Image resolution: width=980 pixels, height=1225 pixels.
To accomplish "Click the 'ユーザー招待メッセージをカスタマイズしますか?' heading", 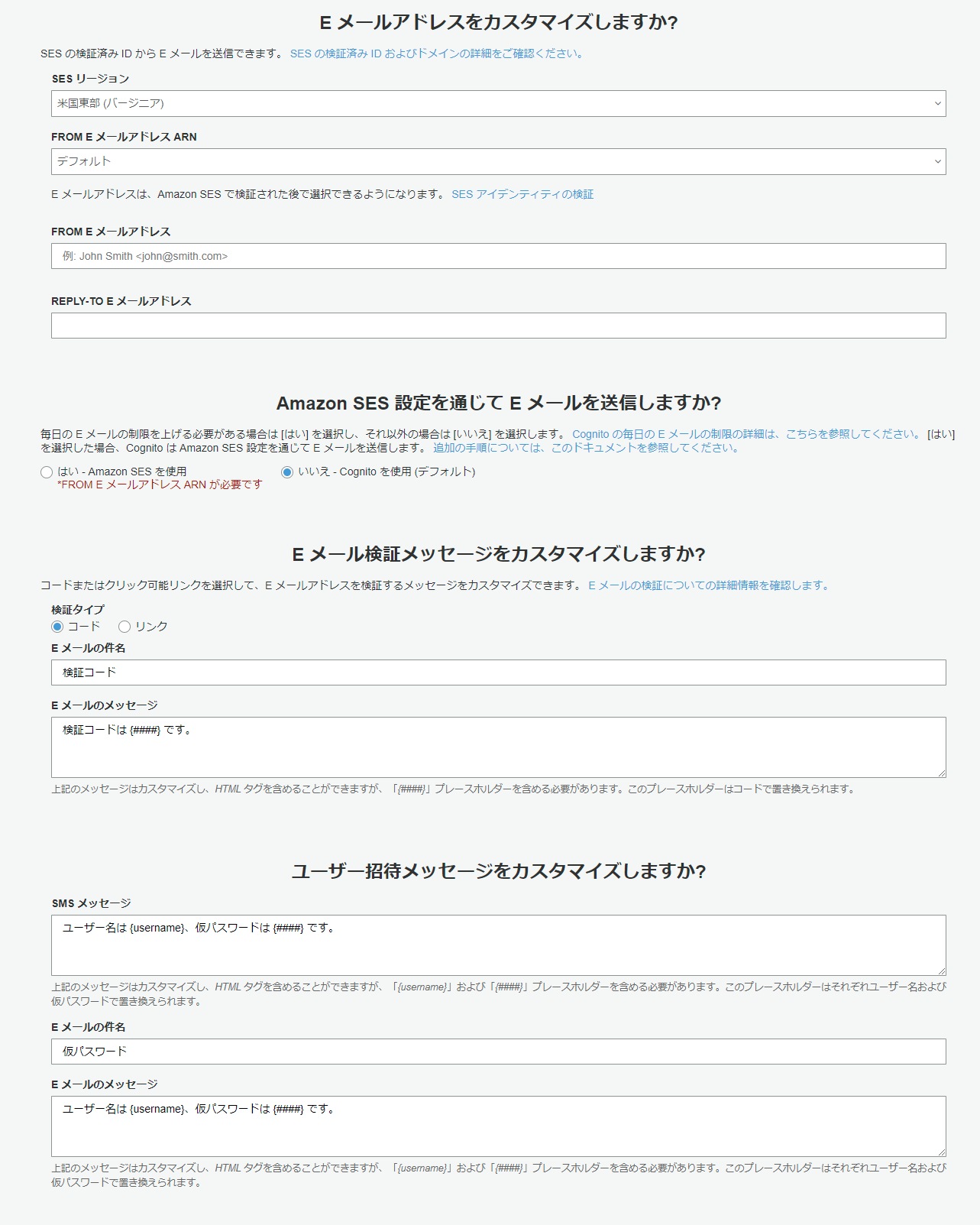I will (x=499, y=871).
